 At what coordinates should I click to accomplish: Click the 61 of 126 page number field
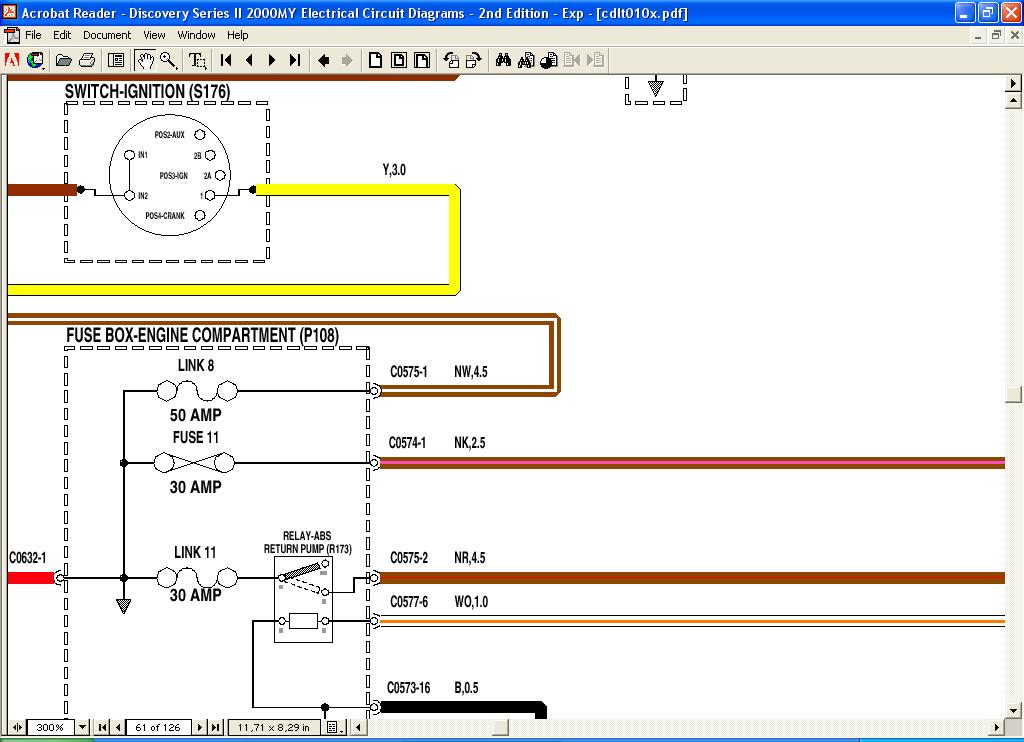tap(159, 727)
